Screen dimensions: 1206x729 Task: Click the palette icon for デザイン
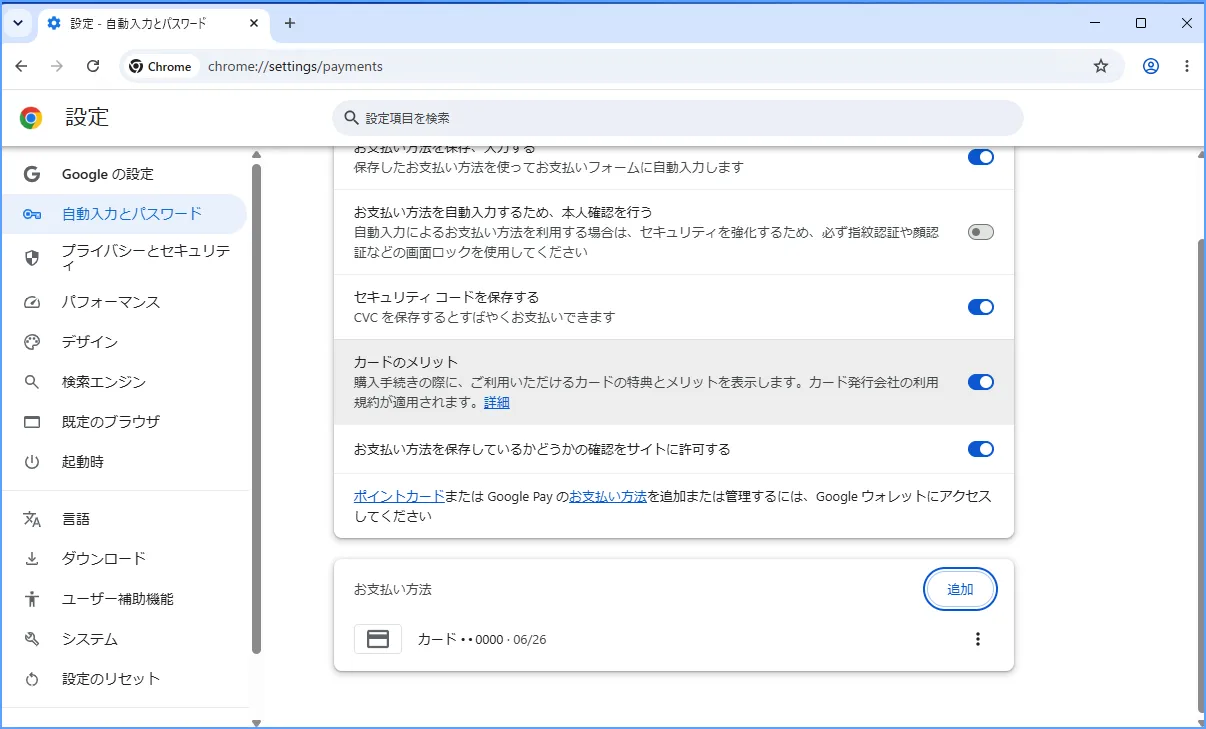pos(32,342)
